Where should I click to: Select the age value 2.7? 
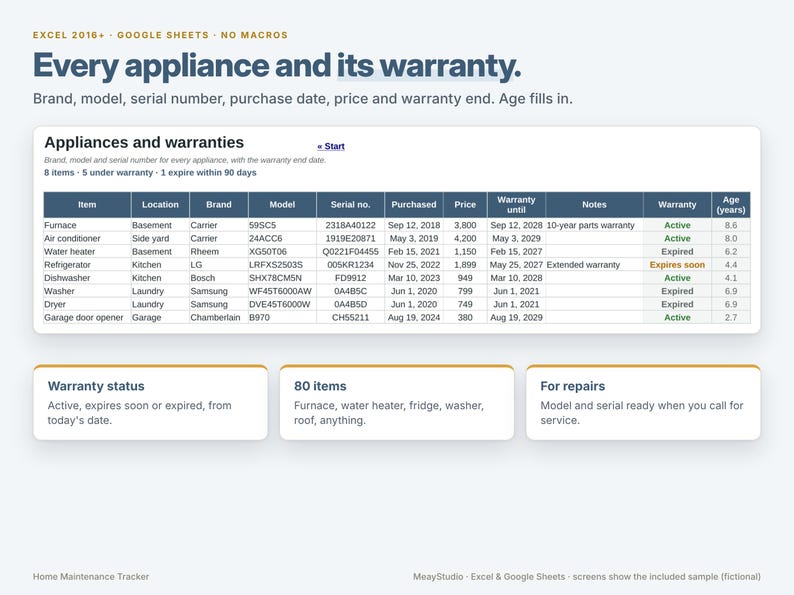tap(731, 318)
